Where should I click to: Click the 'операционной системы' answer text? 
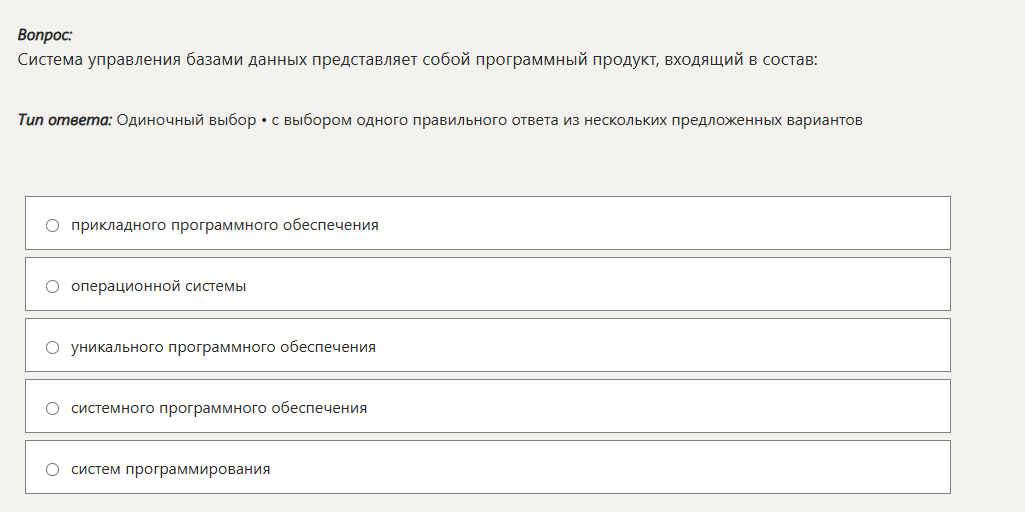[158, 286]
